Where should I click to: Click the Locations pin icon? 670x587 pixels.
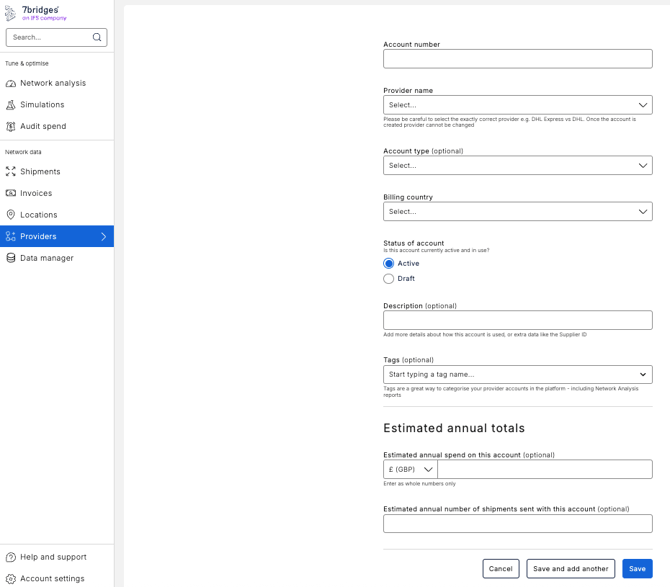[x=11, y=215]
